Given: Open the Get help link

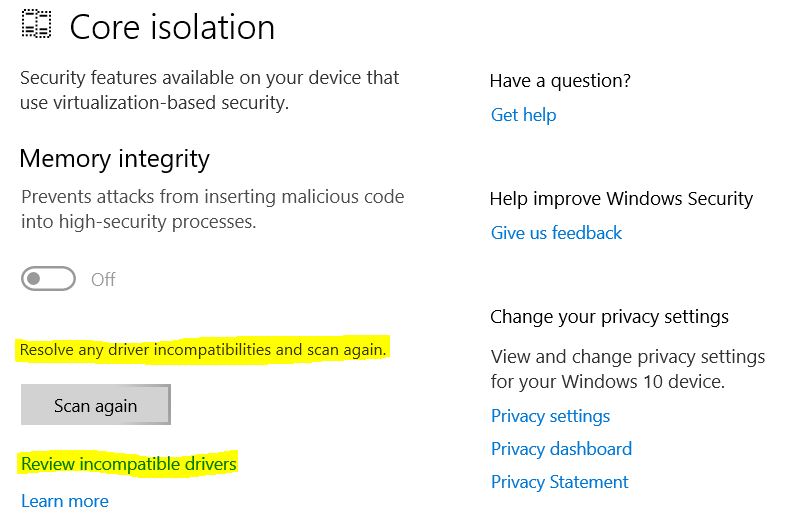Looking at the screenshot, I should [523, 115].
